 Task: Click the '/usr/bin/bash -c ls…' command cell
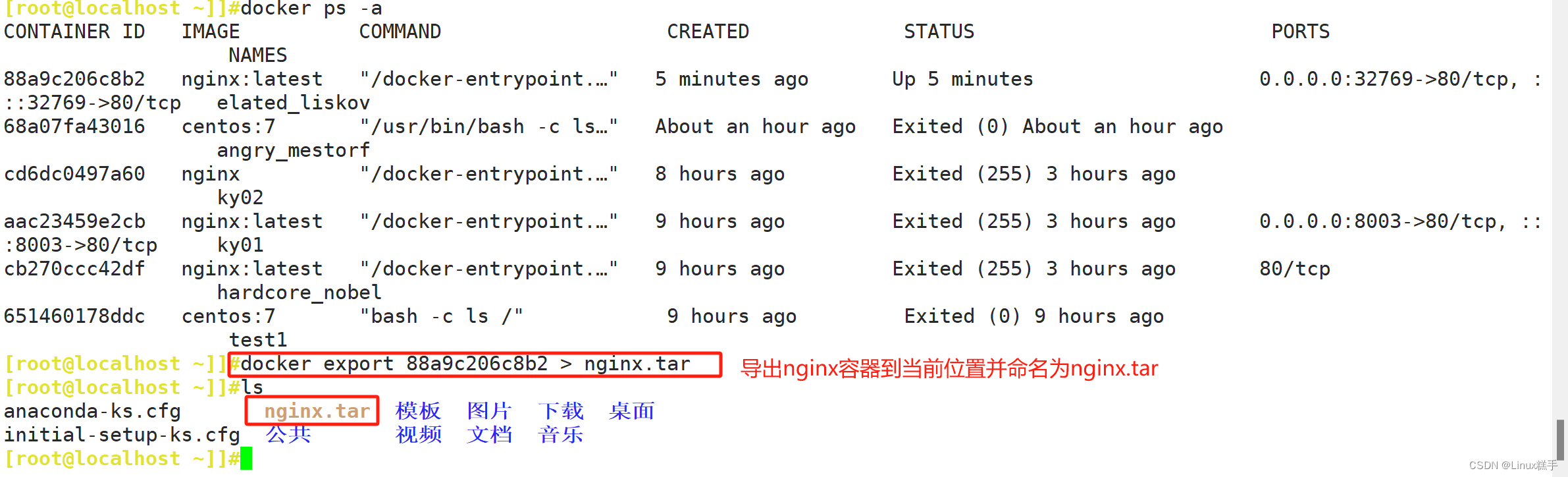point(489,126)
